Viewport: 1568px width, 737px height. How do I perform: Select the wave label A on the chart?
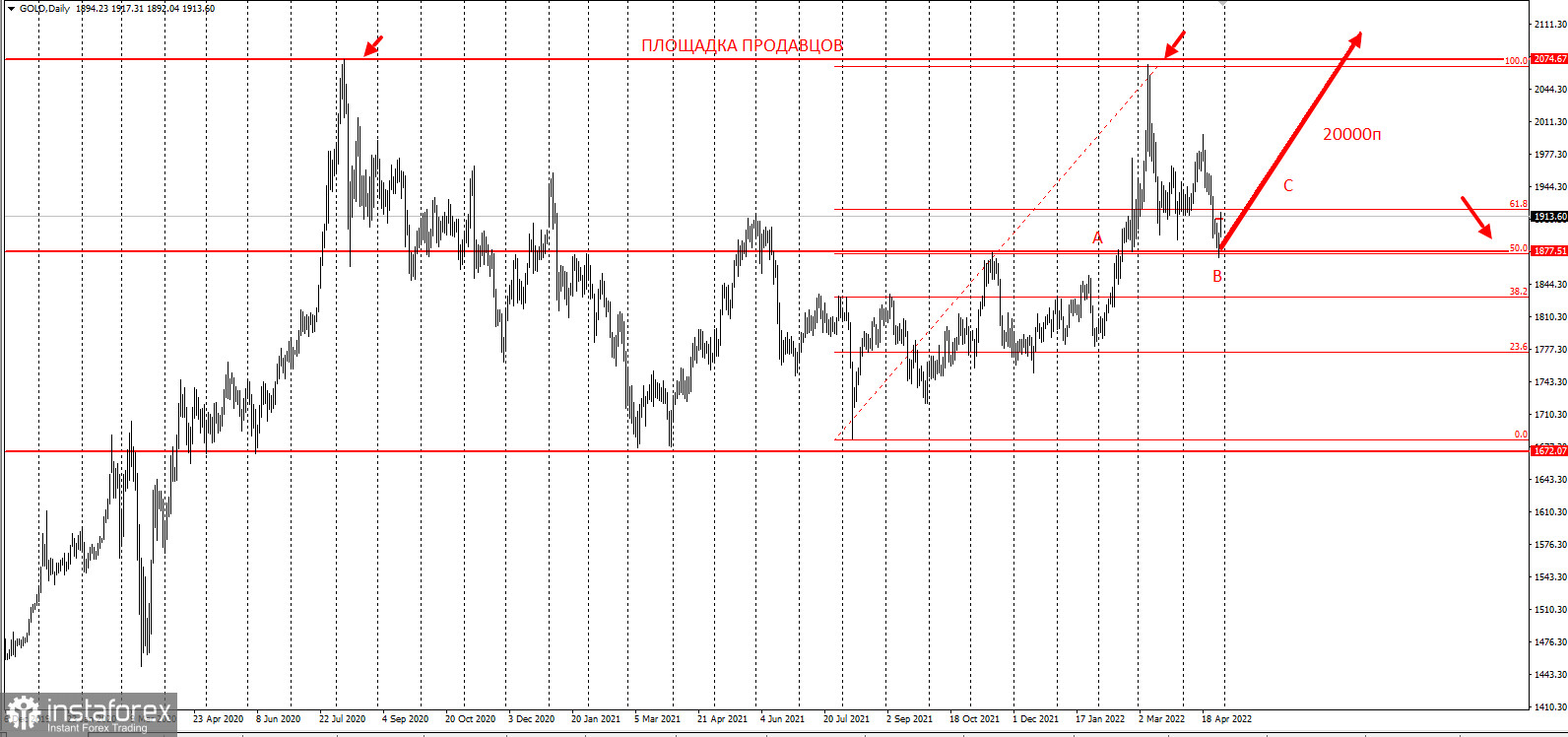pyautogui.click(x=1097, y=238)
